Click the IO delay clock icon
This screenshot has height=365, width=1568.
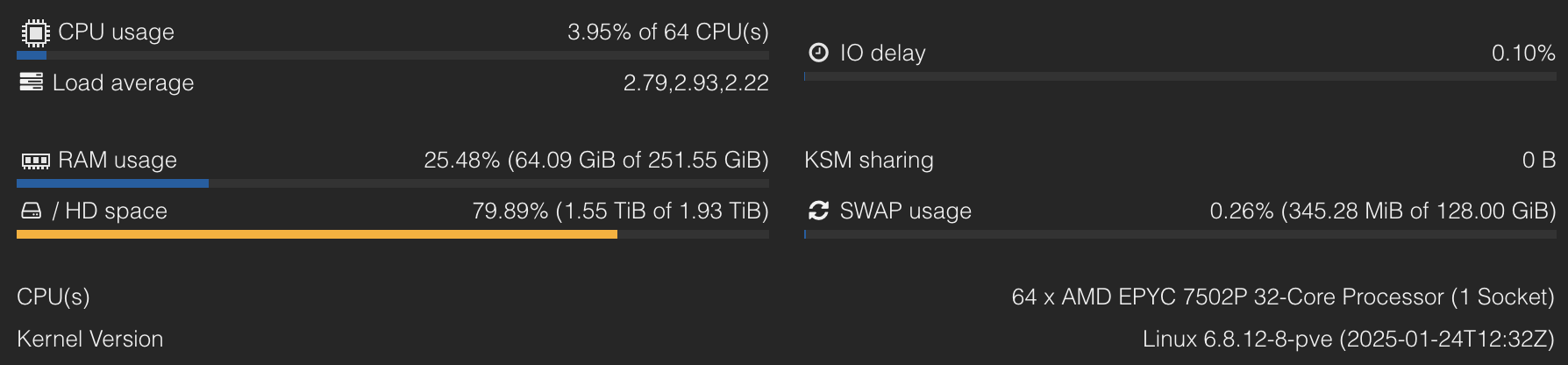pyautogui.click(x=818, y=53)
